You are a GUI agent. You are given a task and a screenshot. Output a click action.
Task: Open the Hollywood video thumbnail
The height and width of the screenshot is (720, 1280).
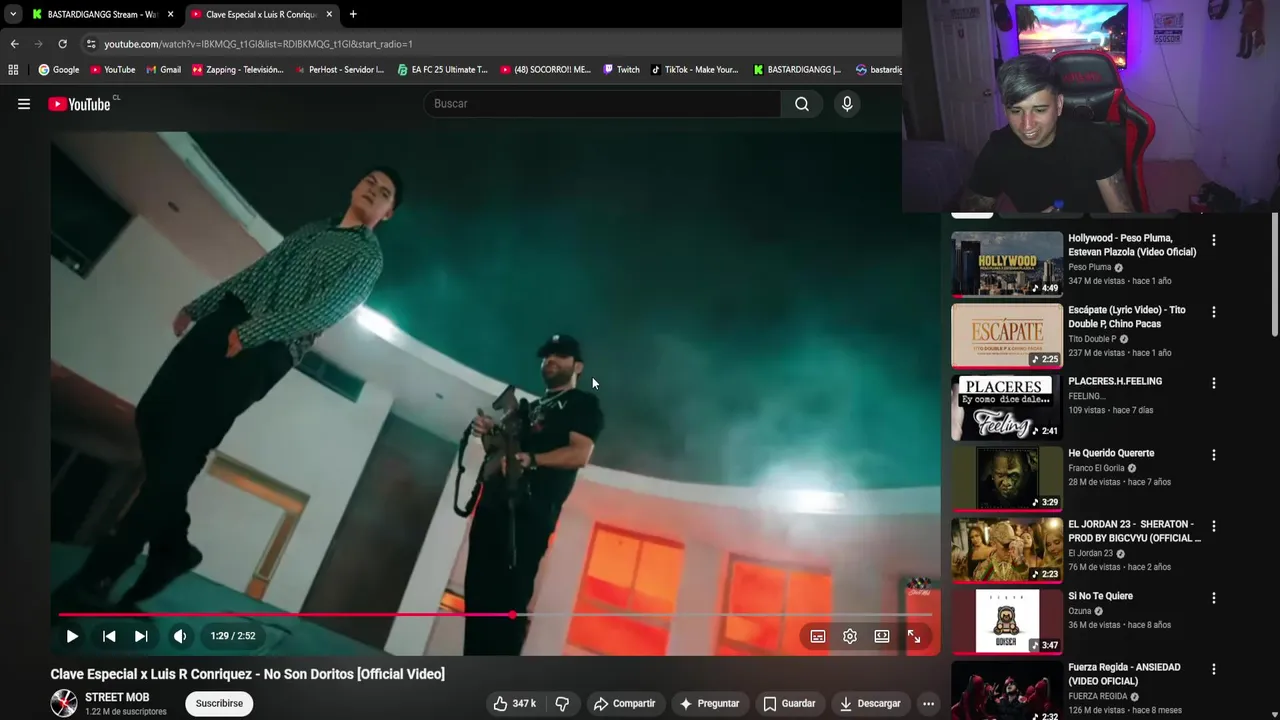(x=1007, y=264)
